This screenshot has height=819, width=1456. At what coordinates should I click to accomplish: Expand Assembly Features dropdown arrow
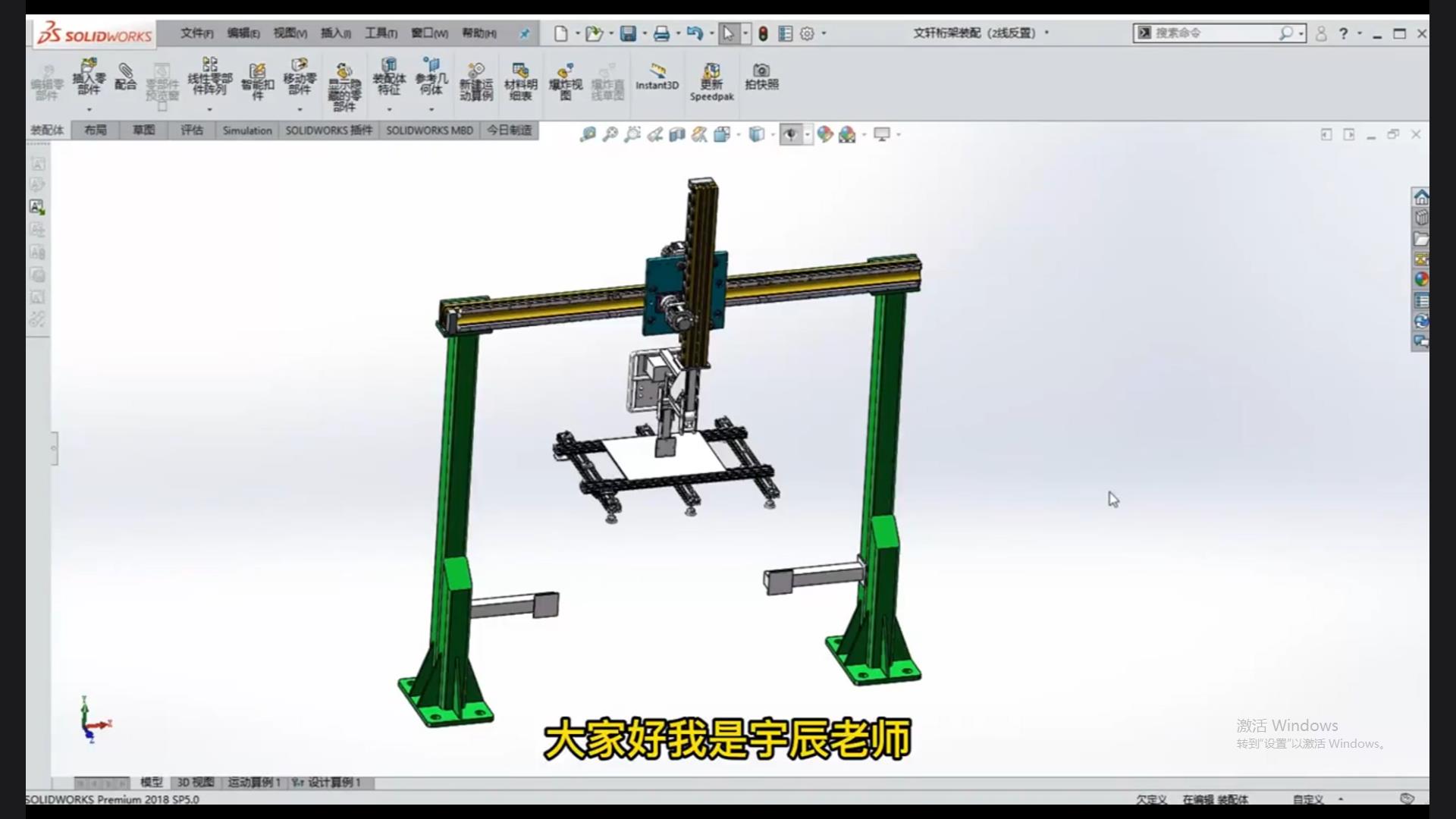389,110
